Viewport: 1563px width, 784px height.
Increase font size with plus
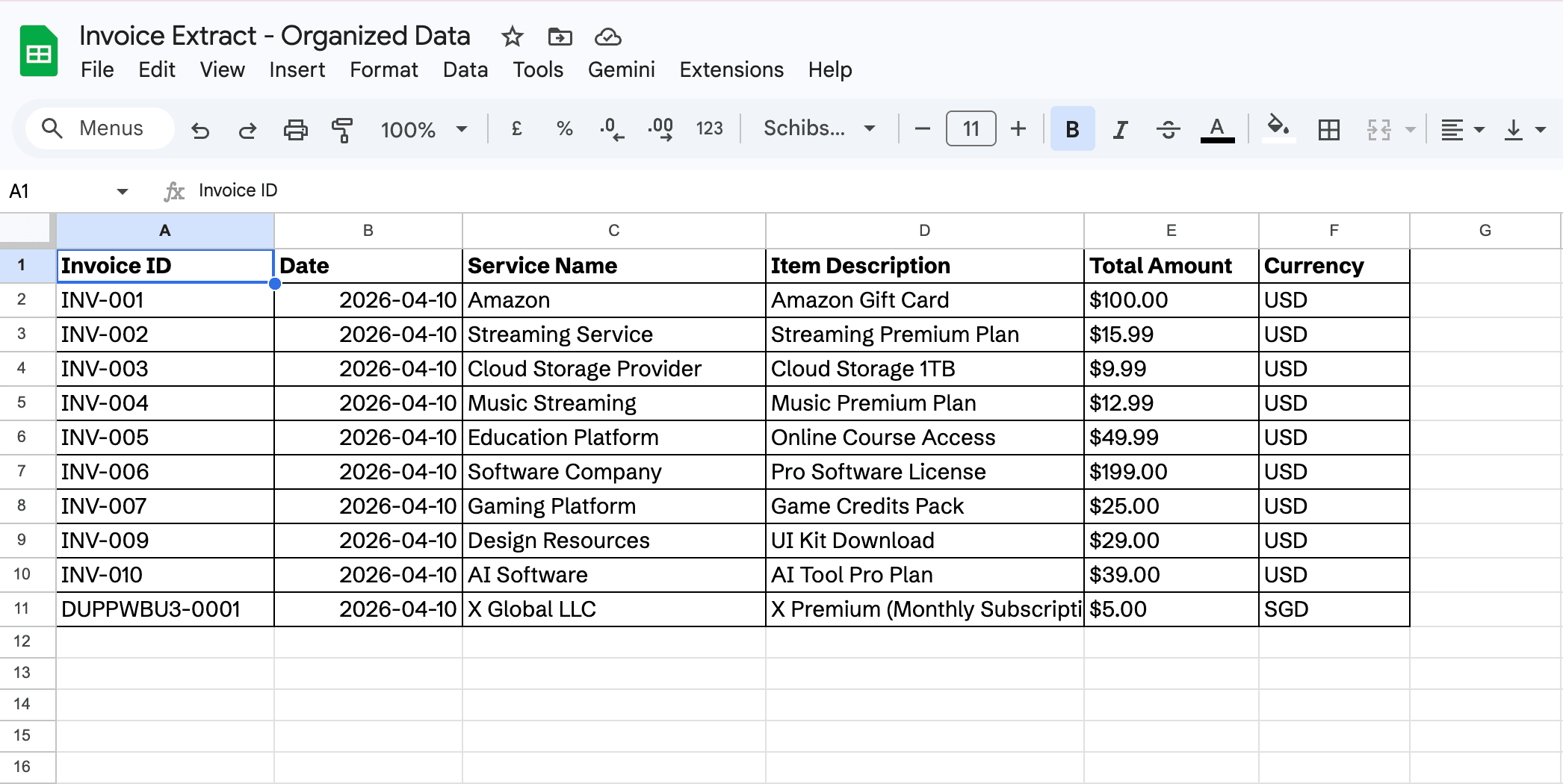(x=1018, y=129)
